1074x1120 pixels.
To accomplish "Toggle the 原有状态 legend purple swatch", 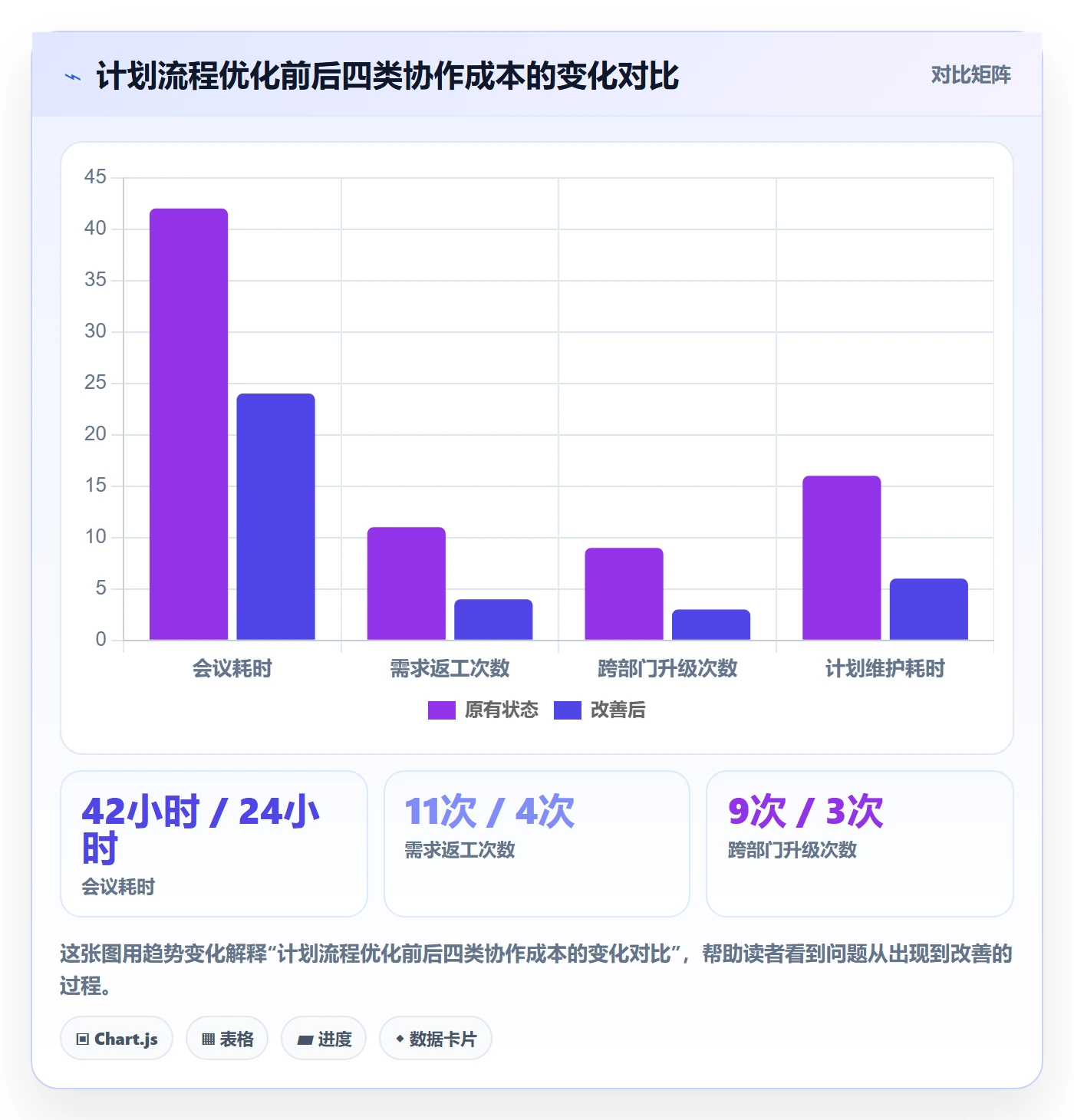I will [x=441, y=710].
